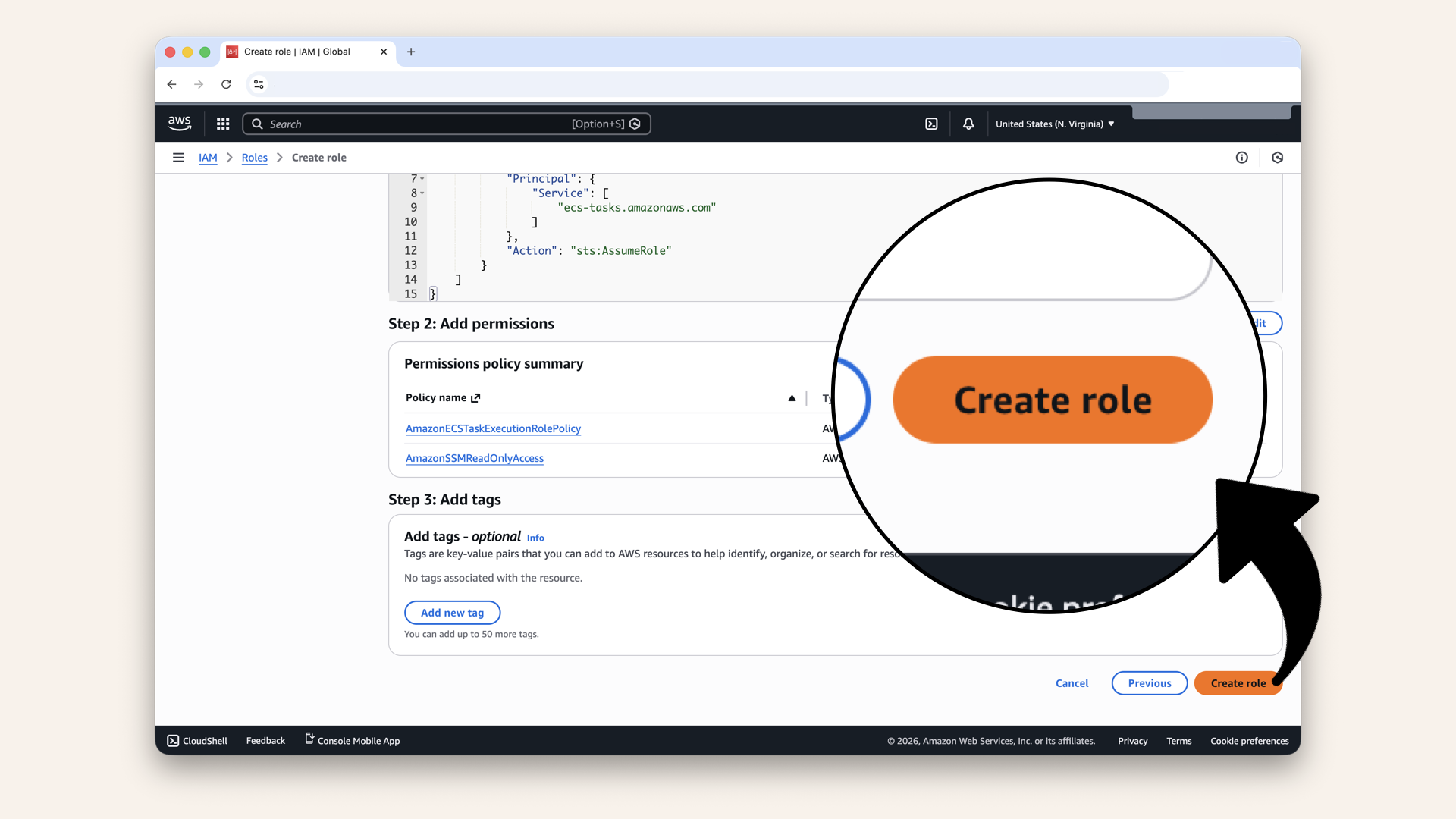The height and width of the screenshot is (819, 1456).
Task: Open the AWS services grid menu
Action: click(222, 123)
